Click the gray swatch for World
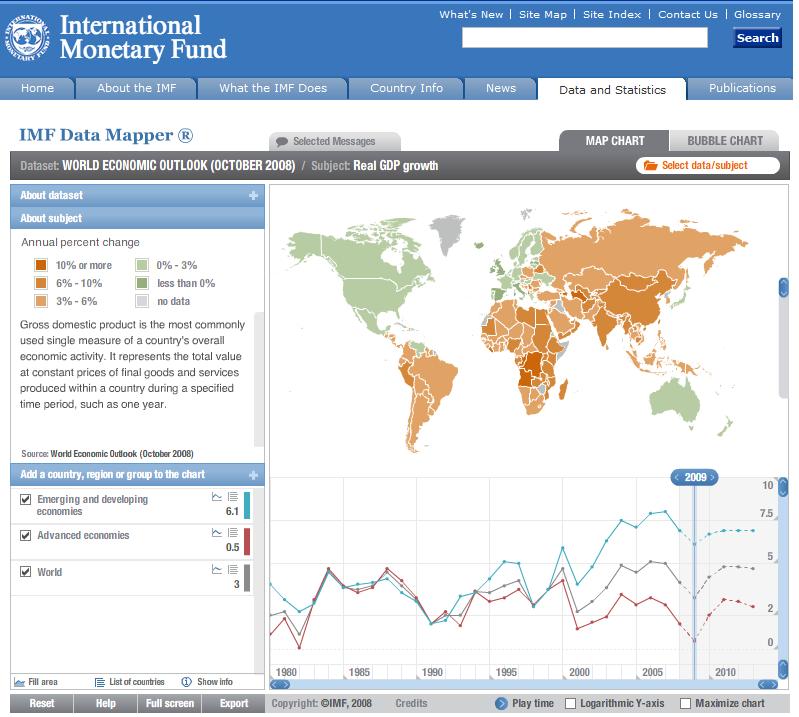Viewport: 799px width, 717px height. click(x=247, y=578)
